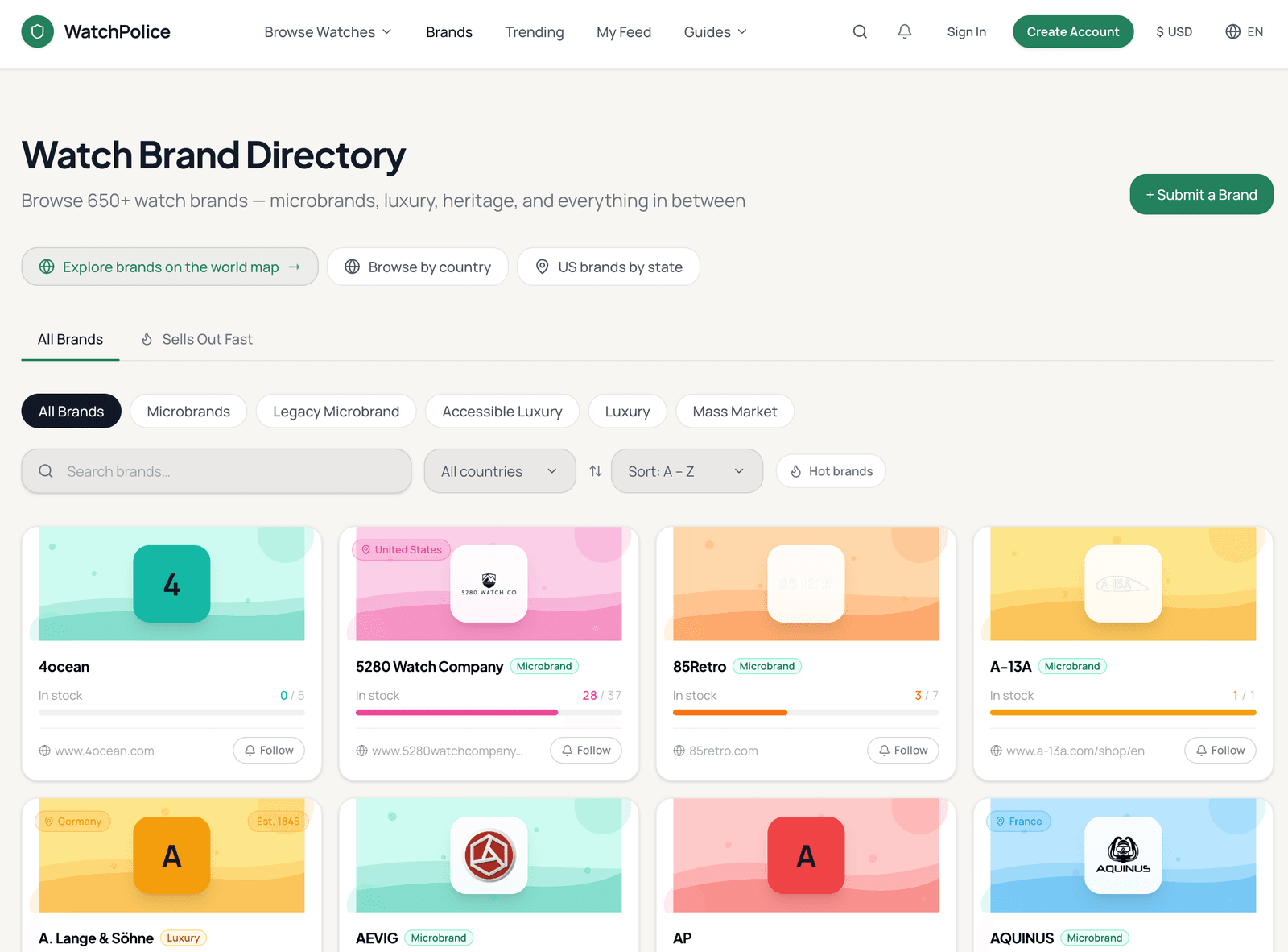Open the Sort: A – Z dropdown
Image resolution: width=1288 pixels, height=952 pixels.
pos(687,471)
